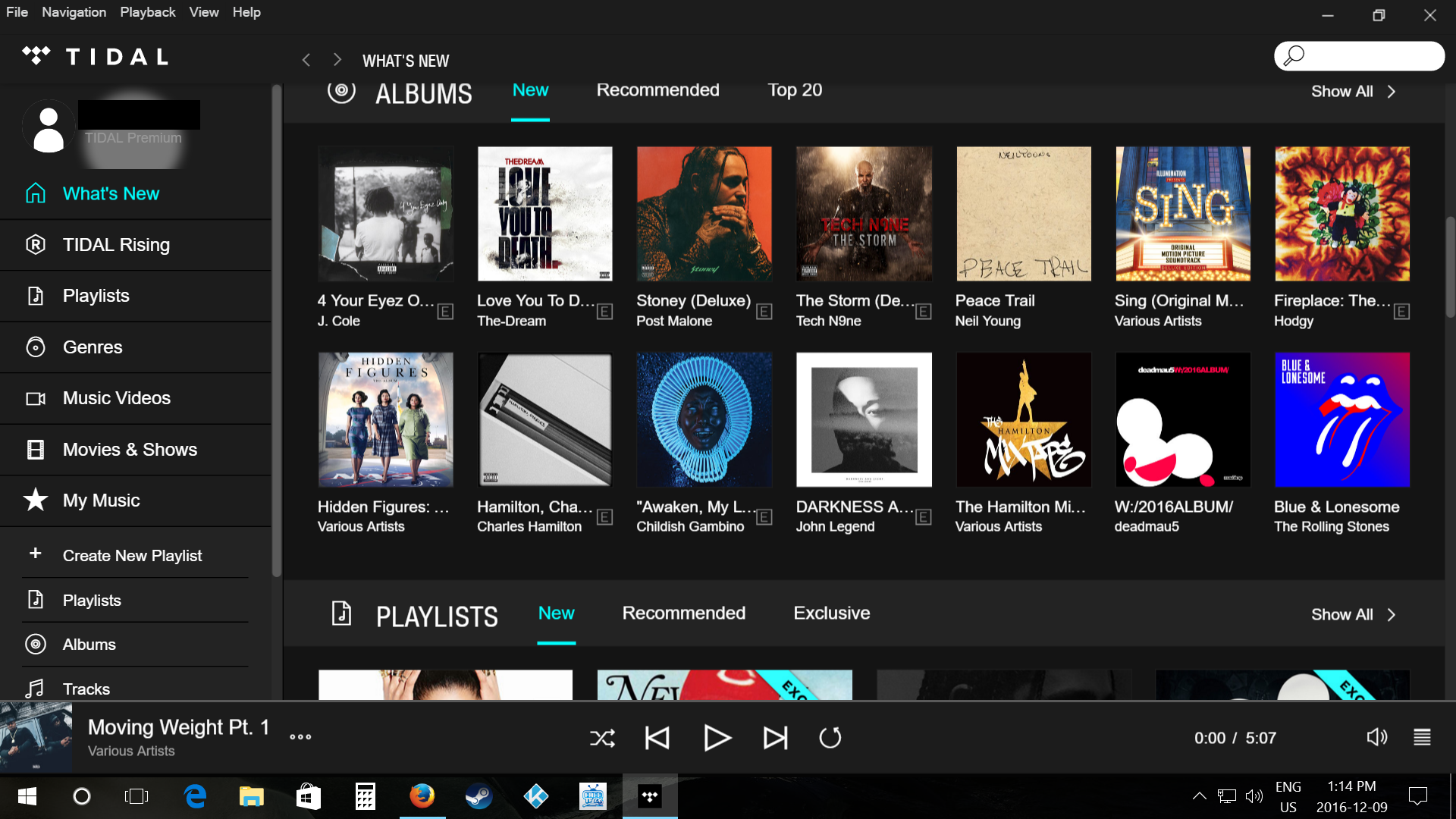Image resolution: width=1456 pixels, height=819 pixels.
Task: Click the Neil Young artist link
Action: point(987,321)
